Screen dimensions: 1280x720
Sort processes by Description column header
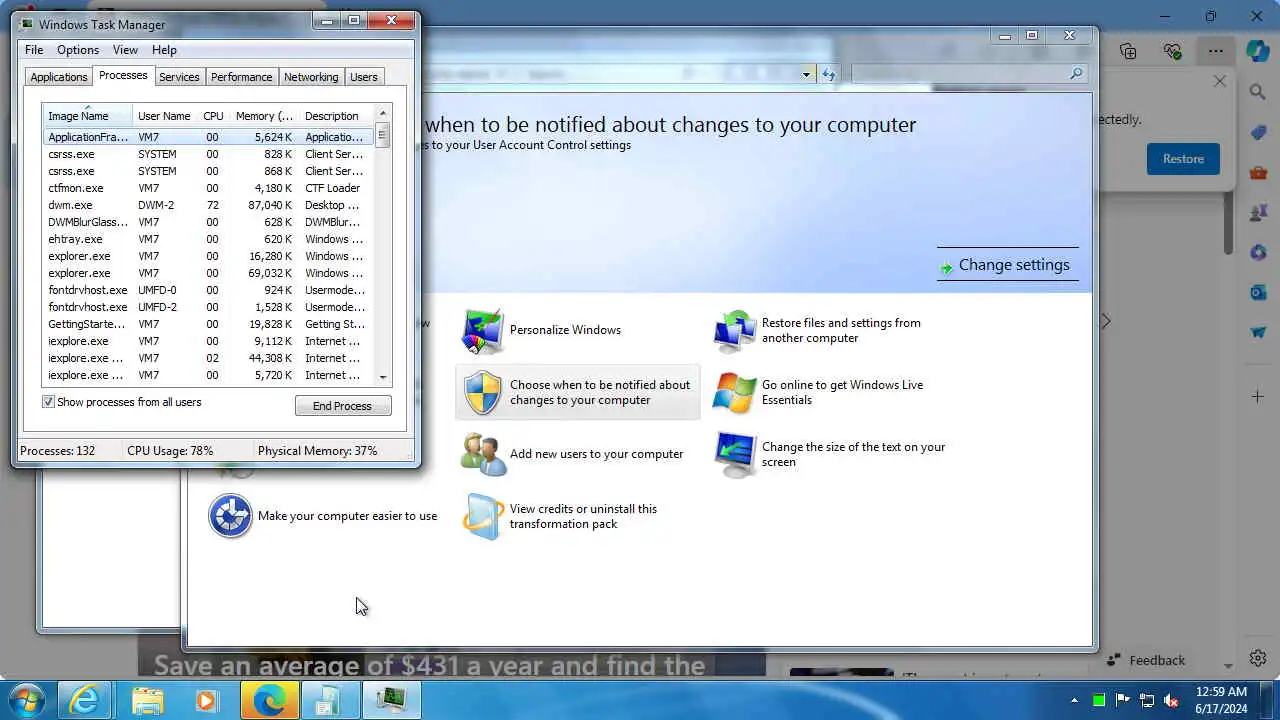click(x=335, y=116)
